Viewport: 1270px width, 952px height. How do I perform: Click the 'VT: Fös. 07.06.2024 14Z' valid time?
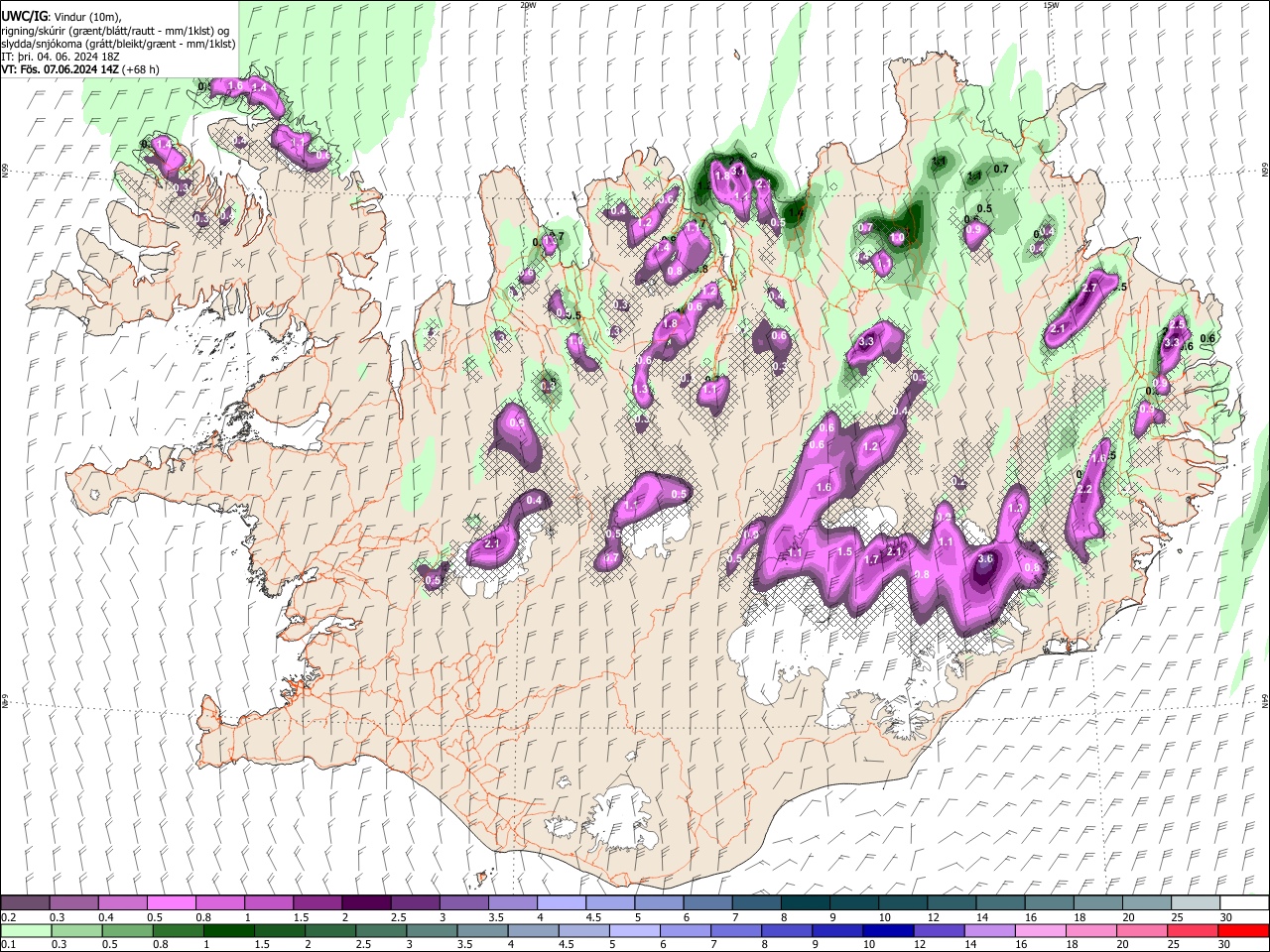(60, 69)
